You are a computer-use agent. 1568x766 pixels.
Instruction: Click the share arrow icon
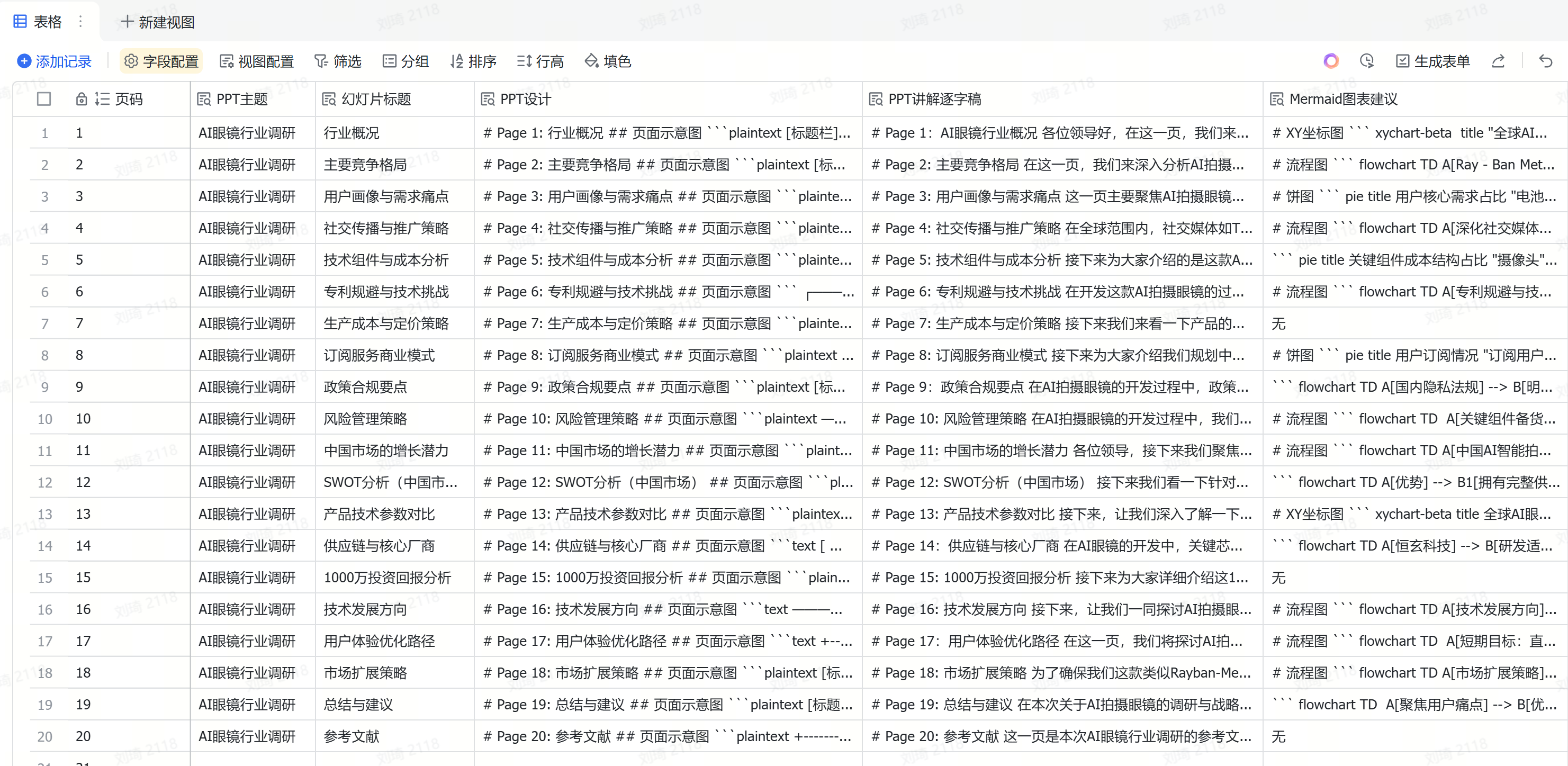pyautogui.click(x=1498, y=61)
